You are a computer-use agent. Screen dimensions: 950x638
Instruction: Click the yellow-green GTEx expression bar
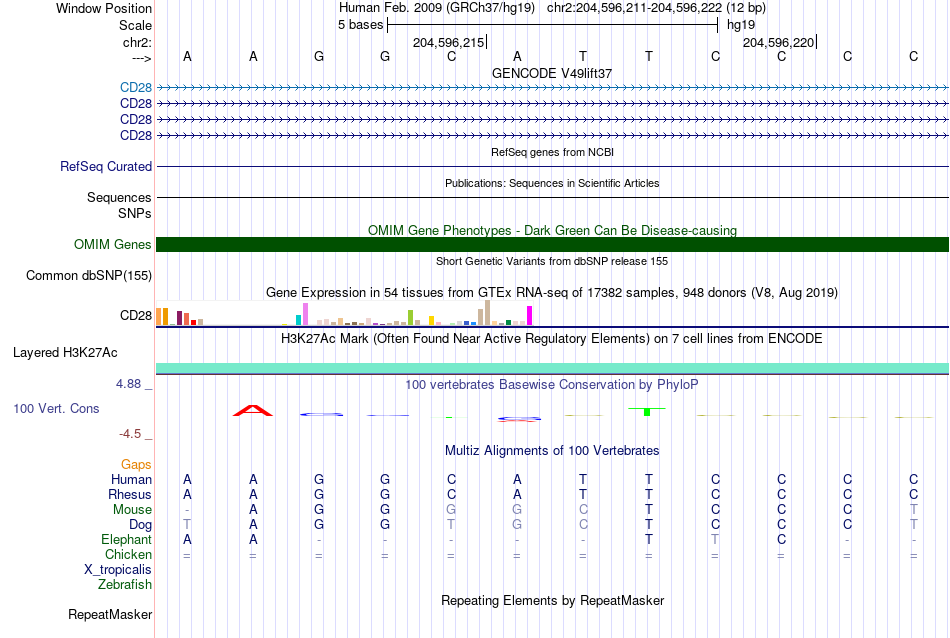411,317
